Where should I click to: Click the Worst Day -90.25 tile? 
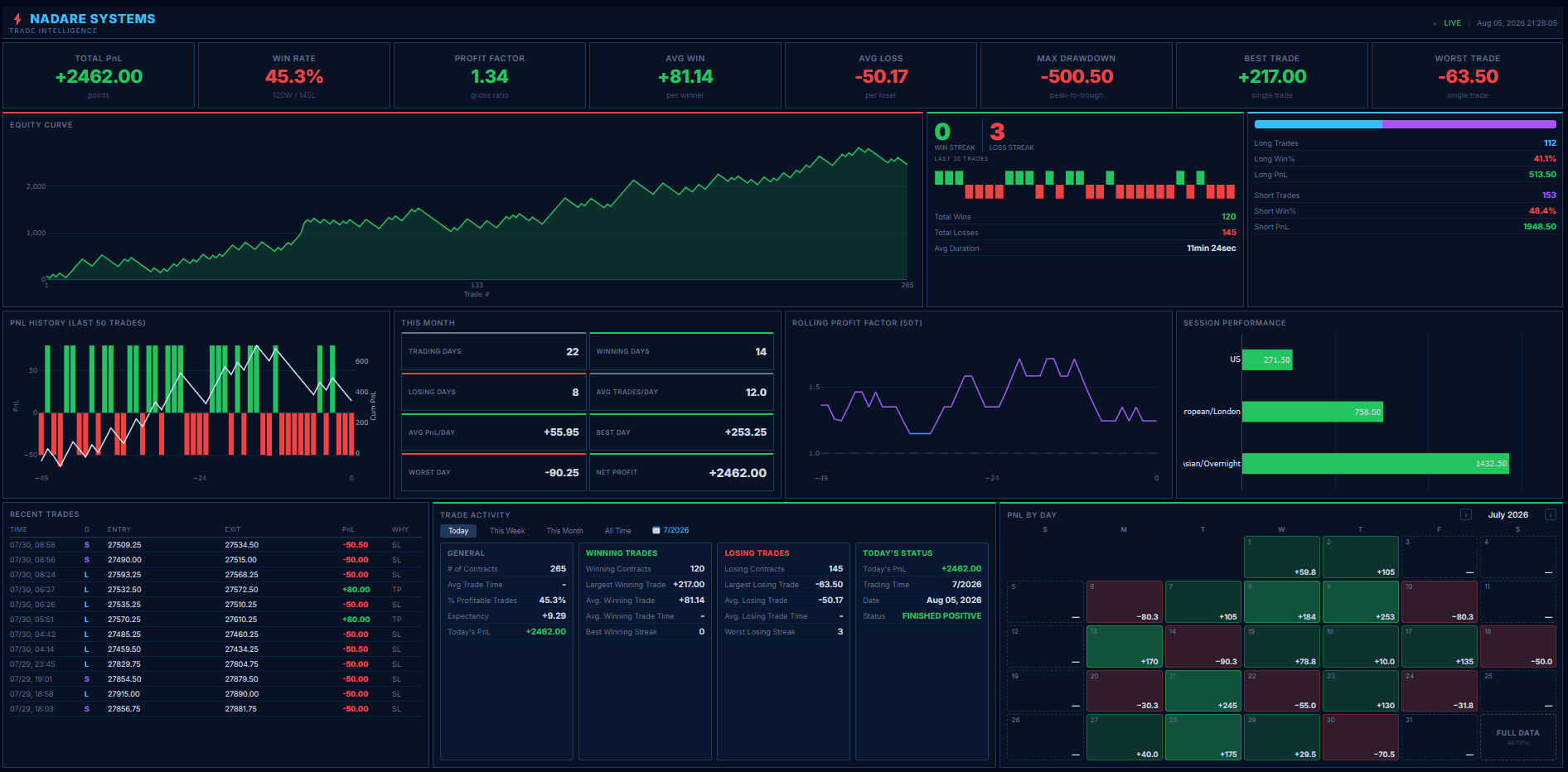tap(494, 472)
